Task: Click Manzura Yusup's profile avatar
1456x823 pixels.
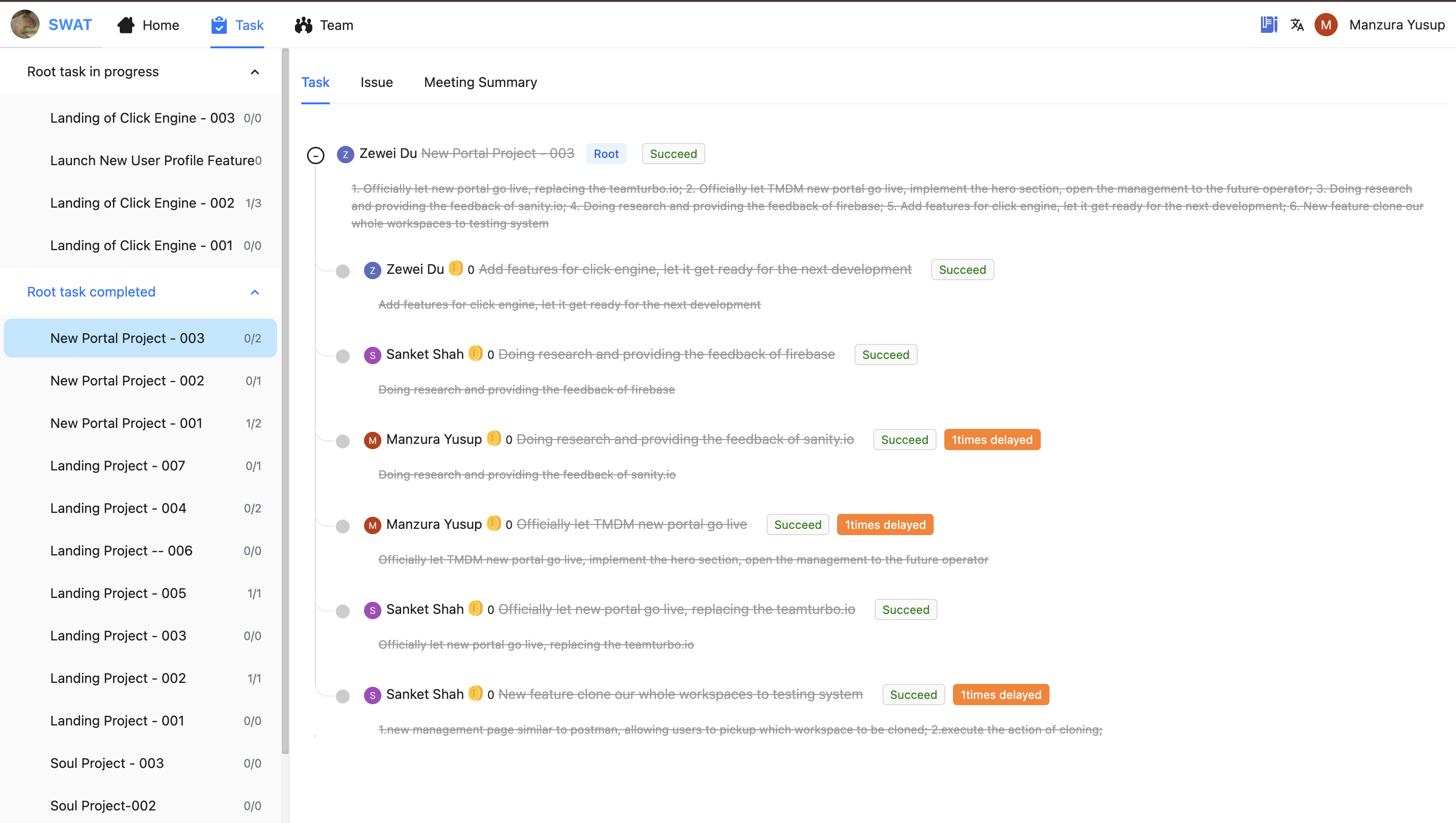Action: [x=1326, y=25]
